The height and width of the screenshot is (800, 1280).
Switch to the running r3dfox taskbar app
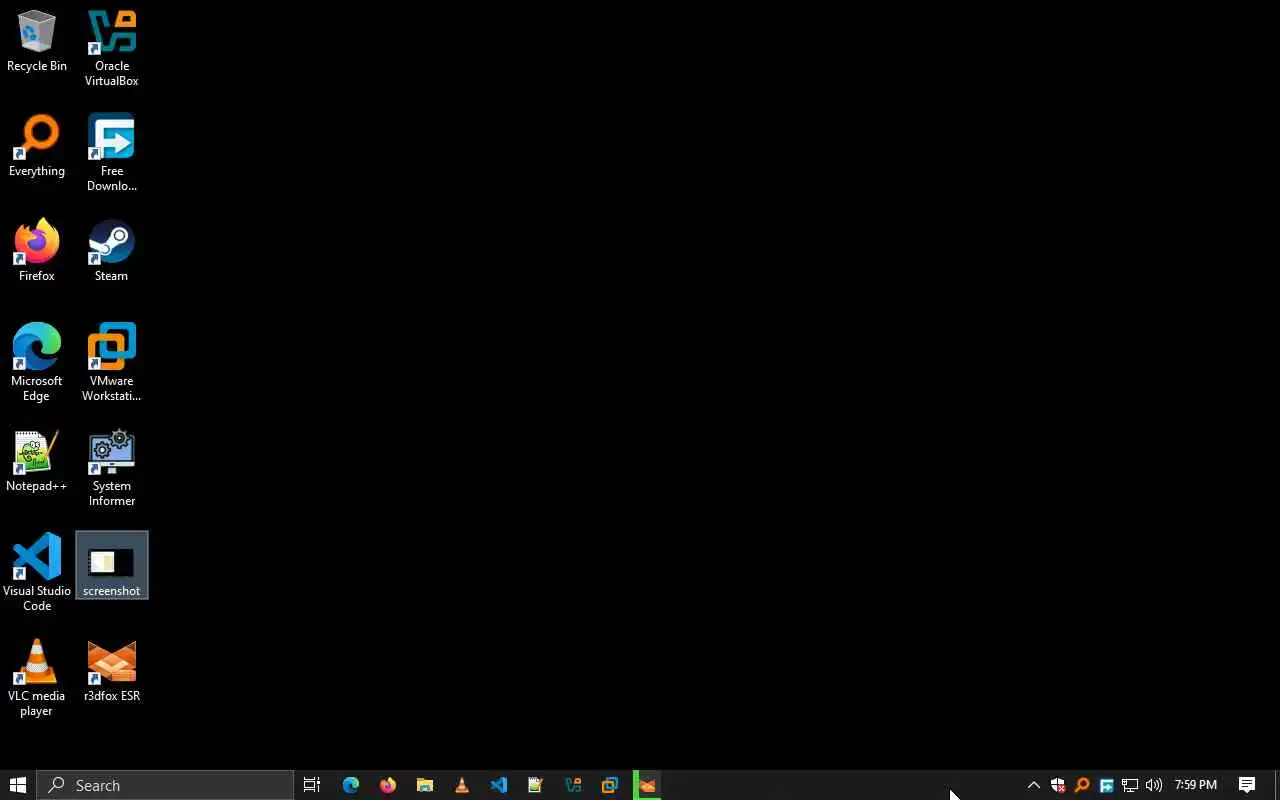647,785
